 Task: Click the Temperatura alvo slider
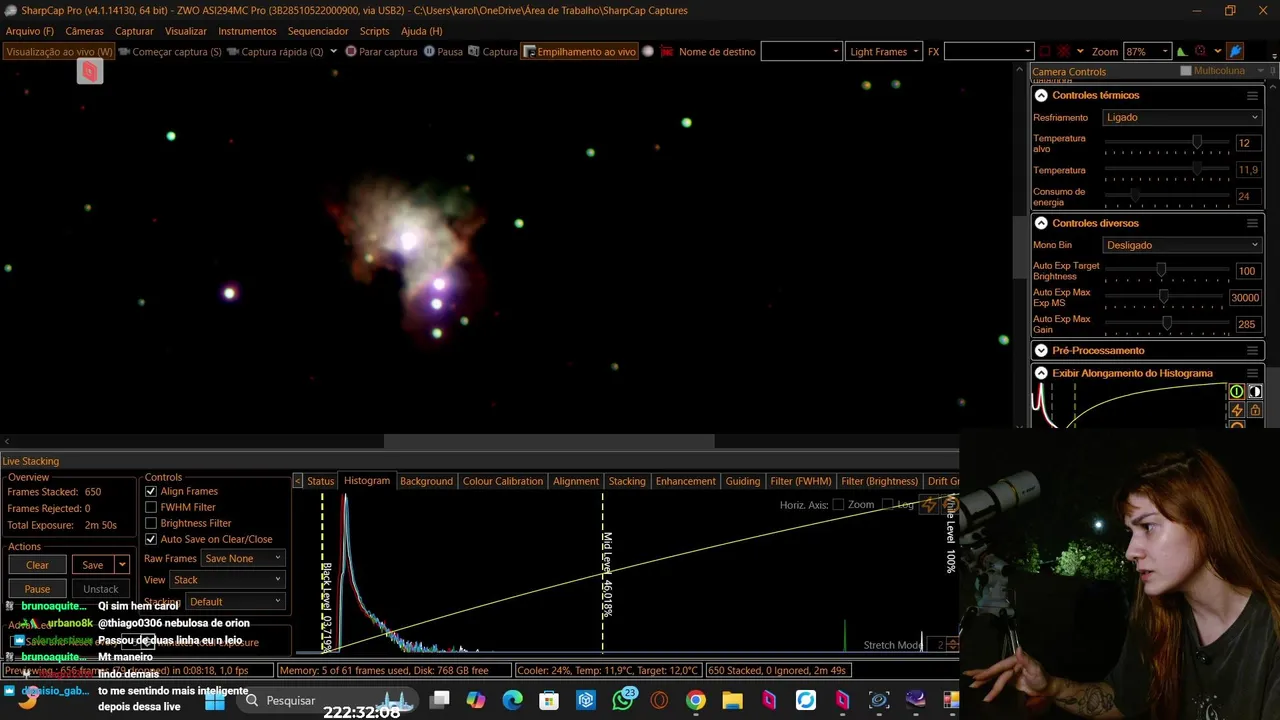[1166, 143]
